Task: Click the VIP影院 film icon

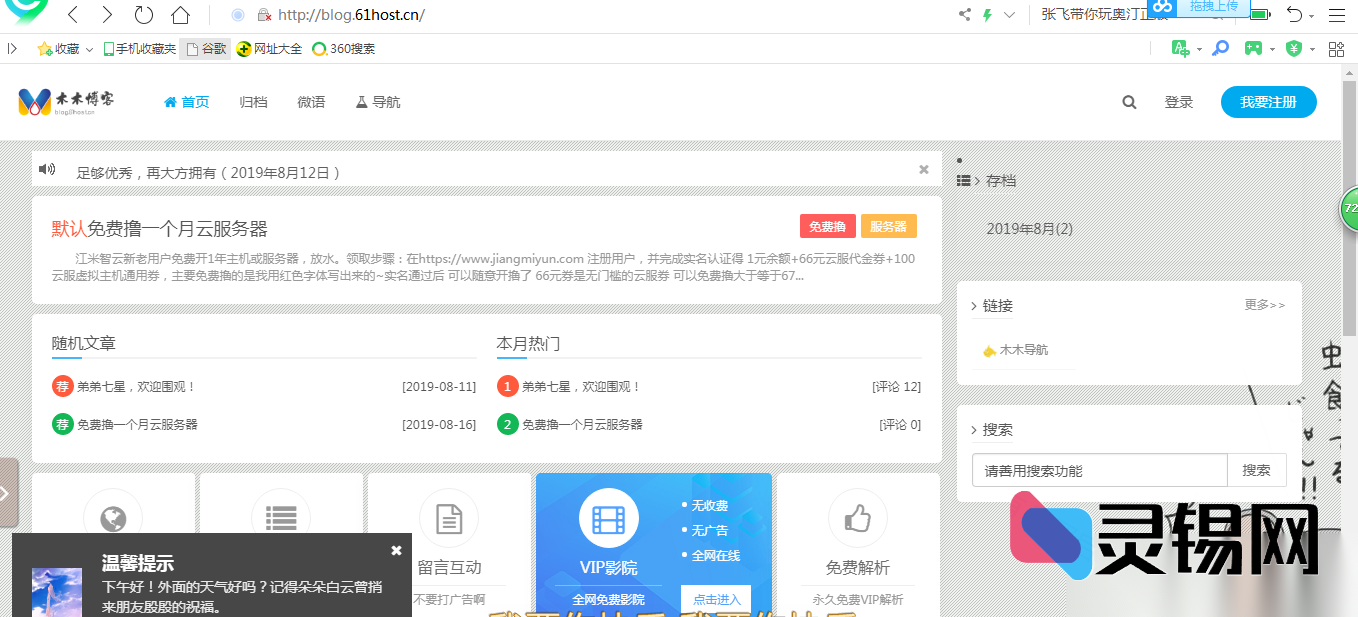Action: pos(609,518)
